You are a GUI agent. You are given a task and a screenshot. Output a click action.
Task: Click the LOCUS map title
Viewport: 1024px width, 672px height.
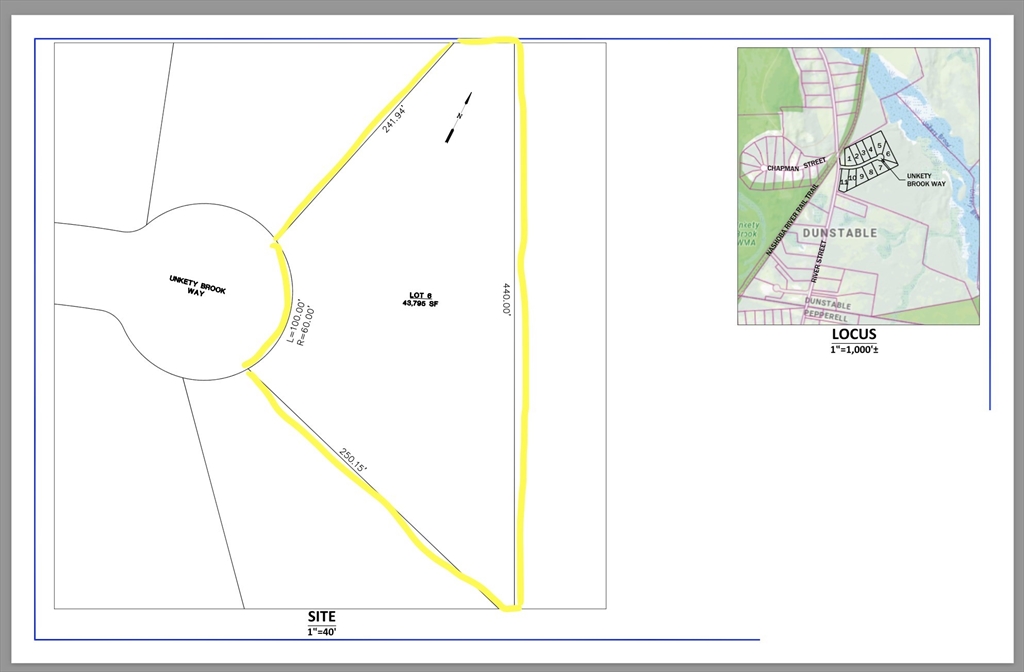click(853, 335)
